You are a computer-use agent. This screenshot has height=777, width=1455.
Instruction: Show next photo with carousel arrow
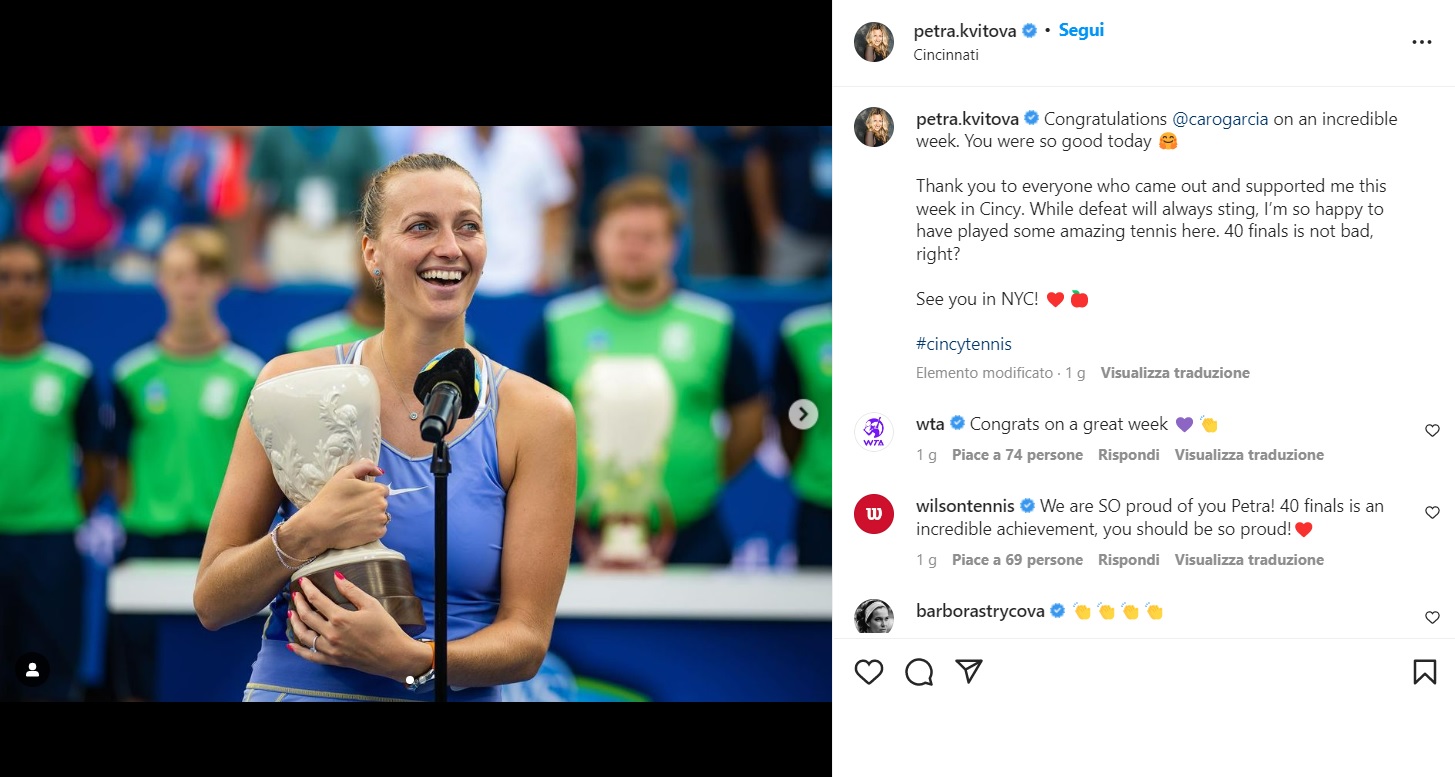pos(803,414)
